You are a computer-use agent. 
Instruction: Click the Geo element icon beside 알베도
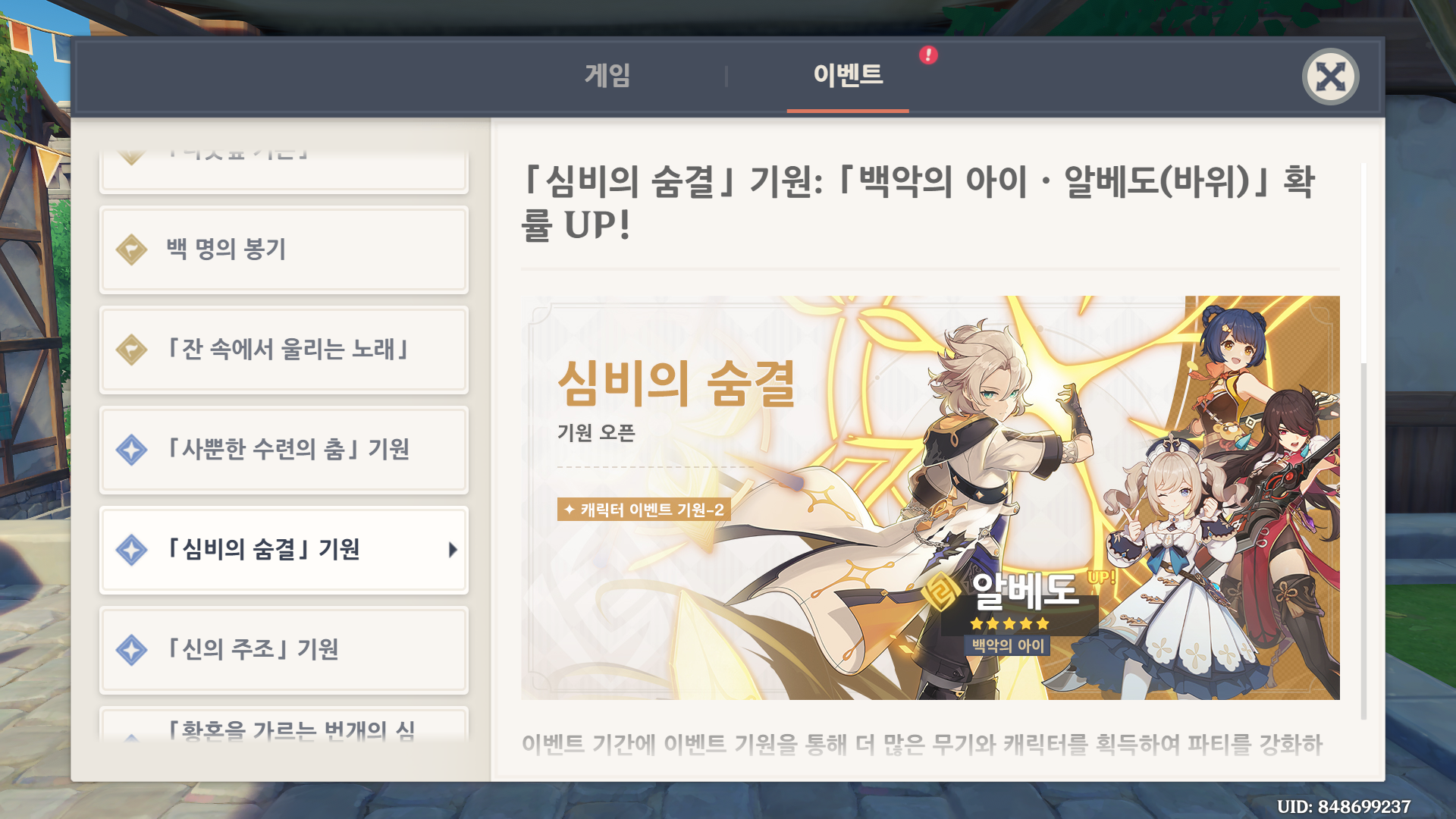click(940, 591)
